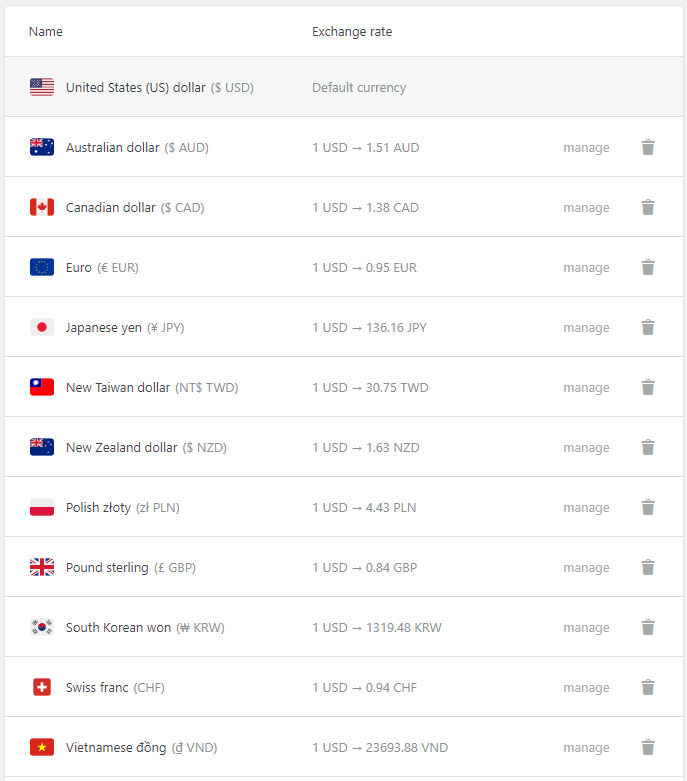Viewport: 687px width, 781px height.
Task: Select the Exchange rate column header
Action: (x=352, y=31)
